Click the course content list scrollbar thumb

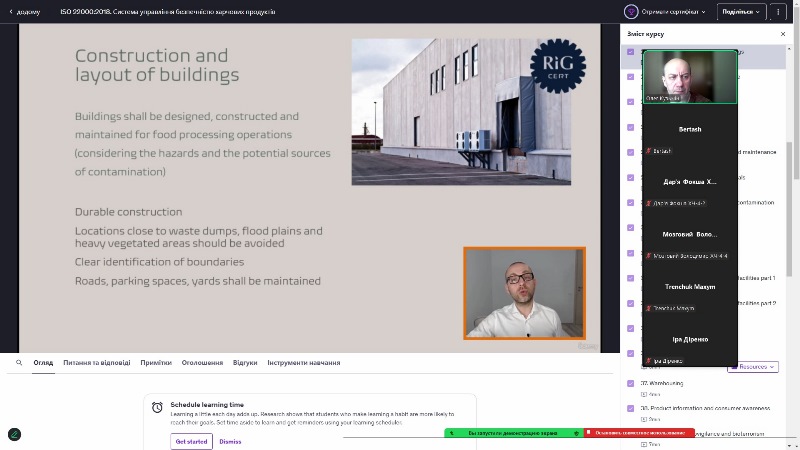(x=789, y=209)
